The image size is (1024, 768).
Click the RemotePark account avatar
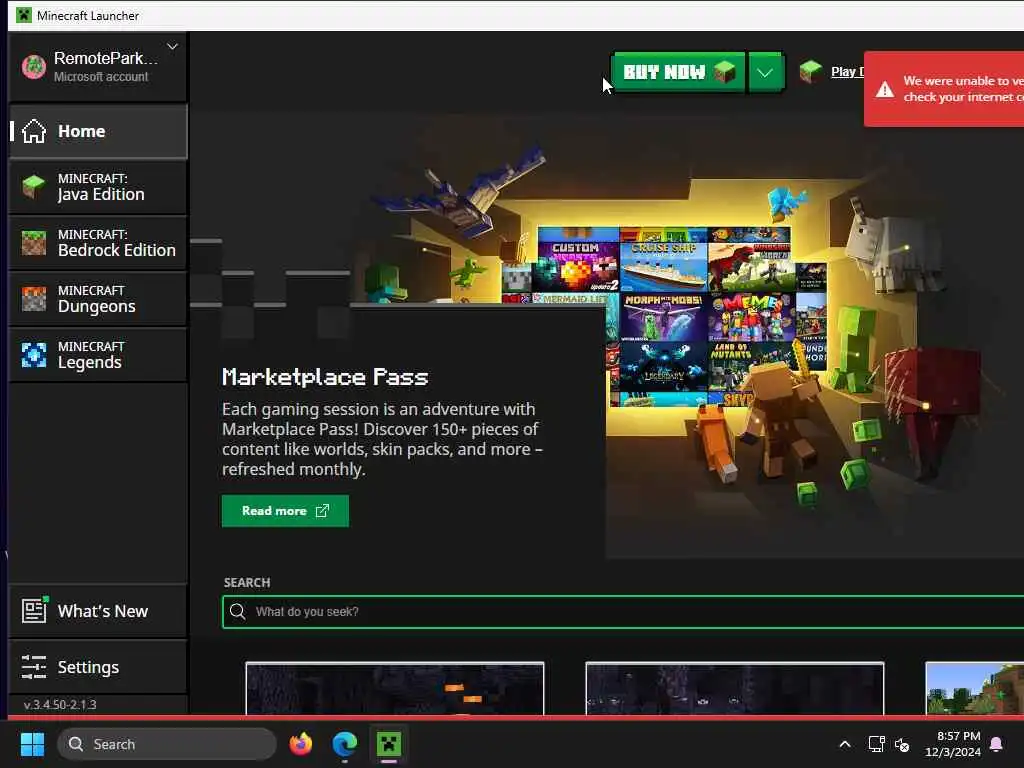click(x=34, y=67)
